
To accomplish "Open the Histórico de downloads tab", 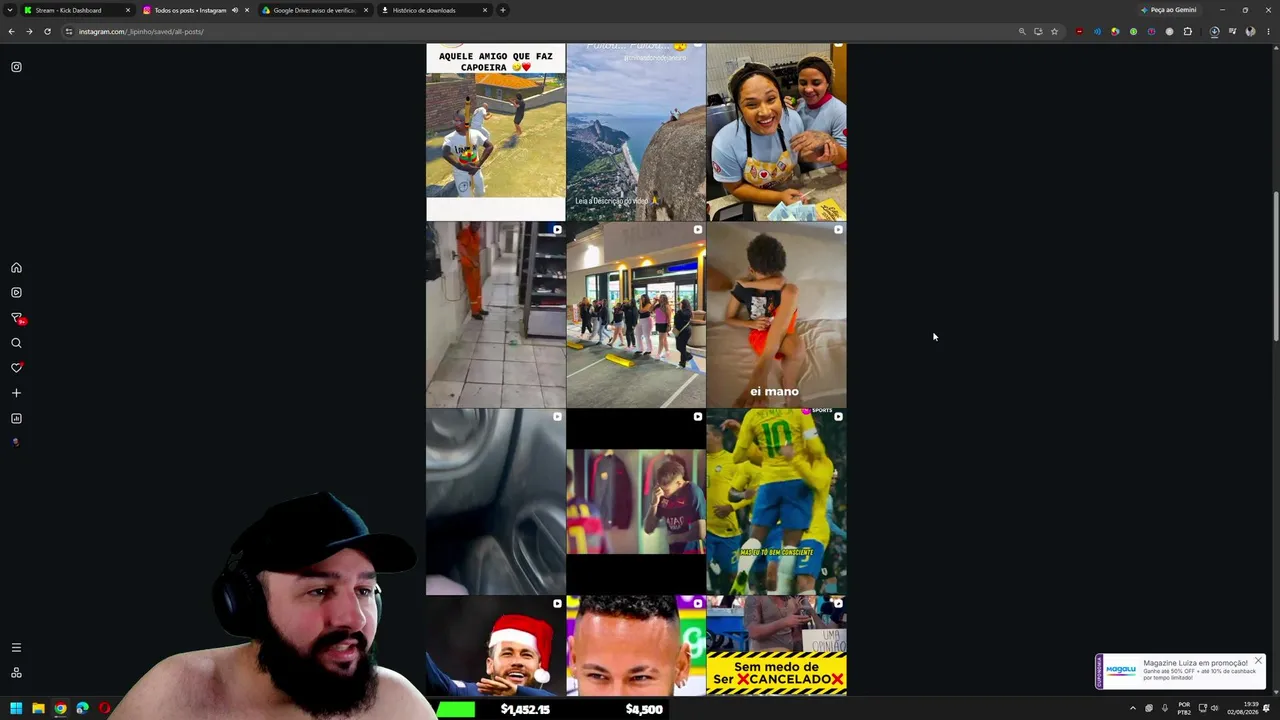I will point(434,10).
